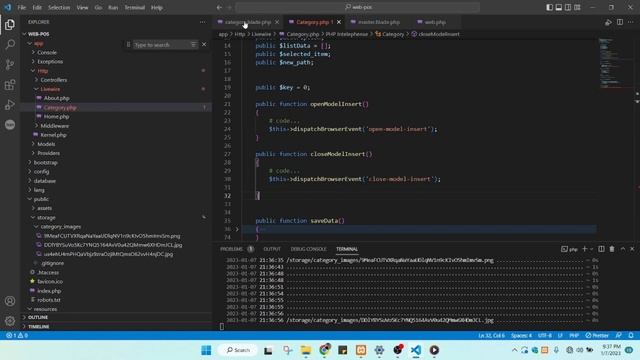Go back with navigation arrow
The height and width of the screenshot is (360, 640).
(x=219, y=7)
